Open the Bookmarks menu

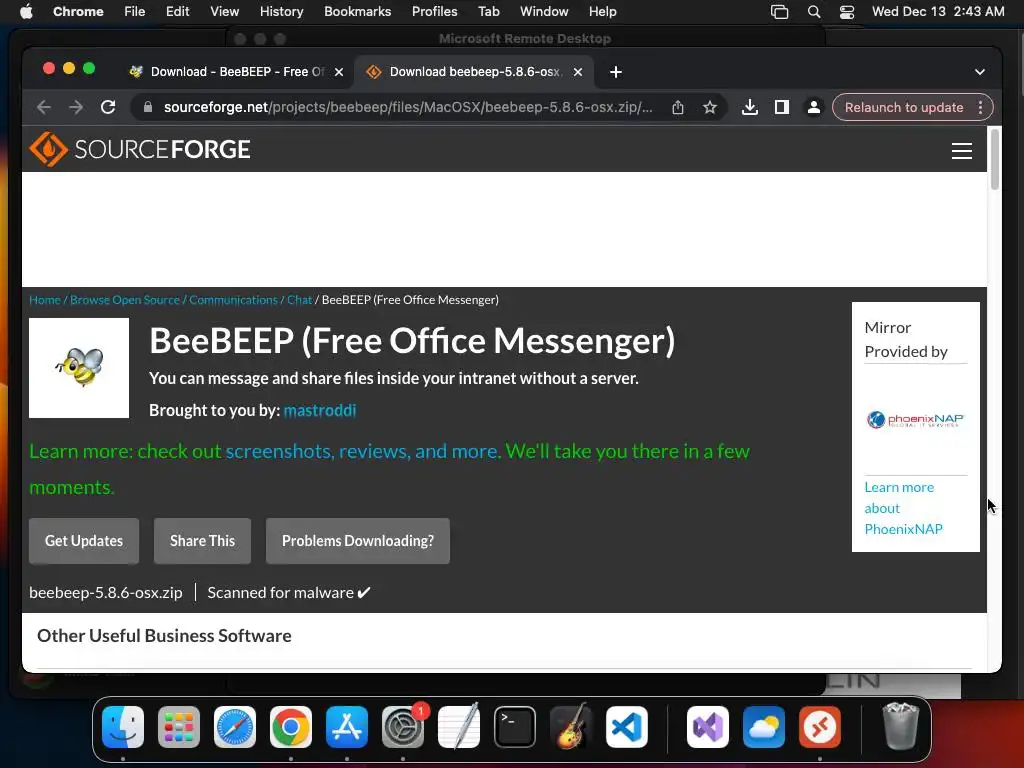(x=358, y=12)
